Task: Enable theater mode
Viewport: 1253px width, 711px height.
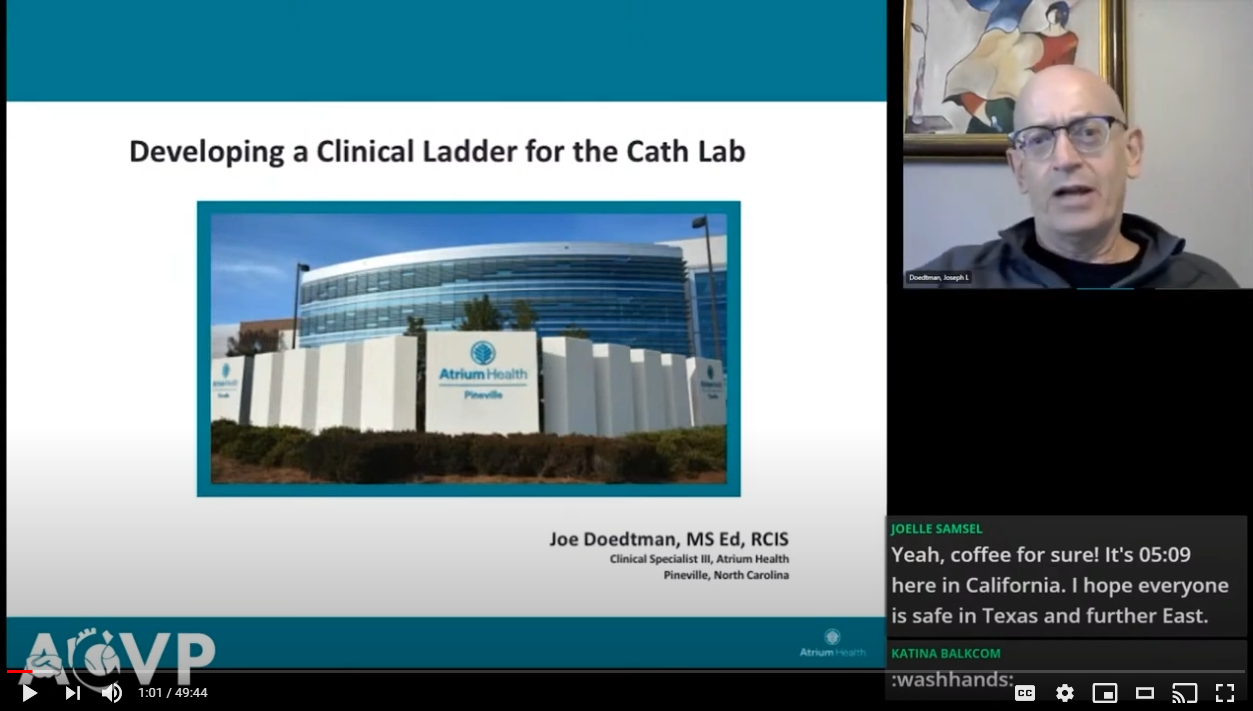Action: pyautogui.click(x=1145, y=692)
